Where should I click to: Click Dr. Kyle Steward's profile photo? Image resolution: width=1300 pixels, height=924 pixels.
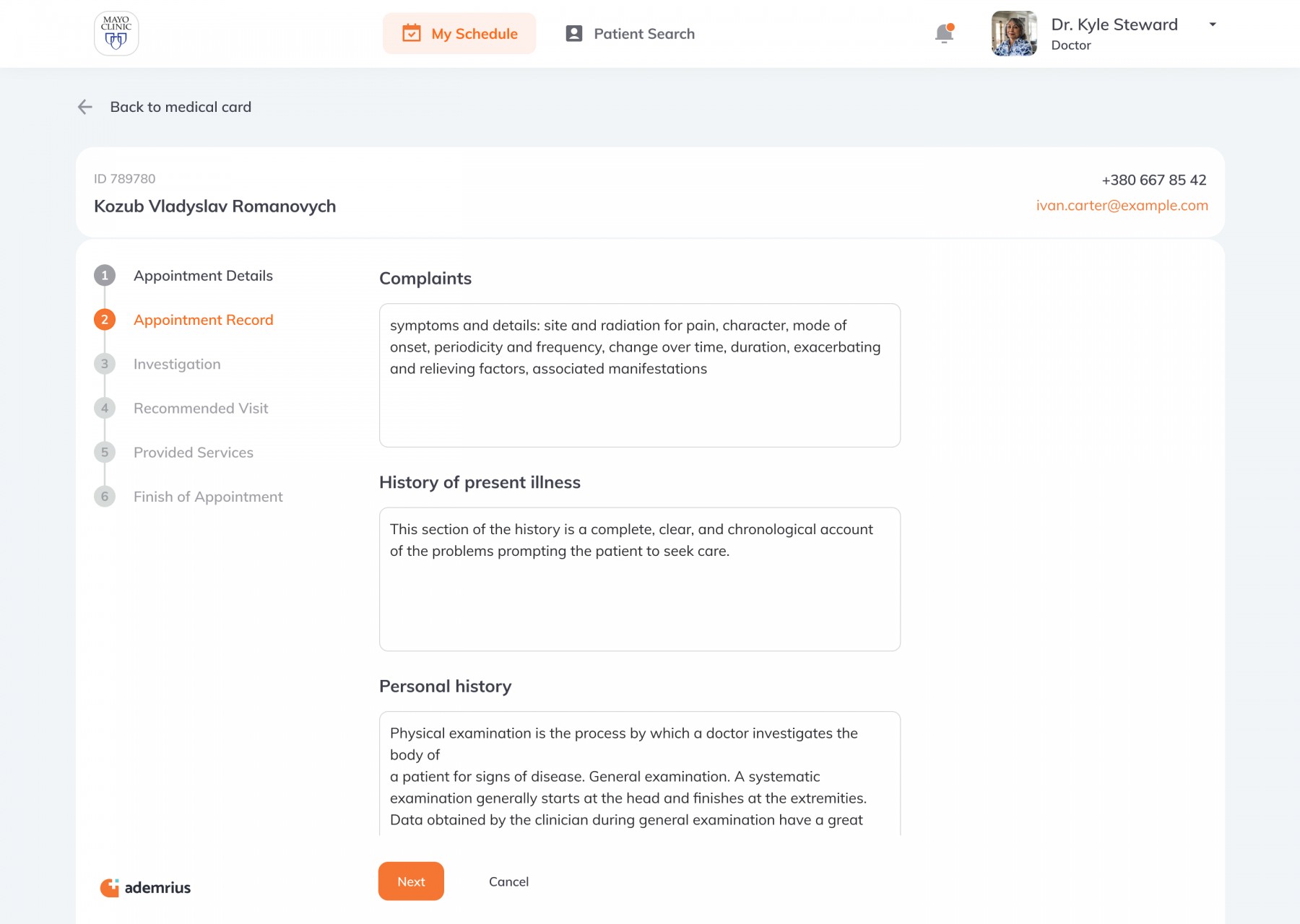pos(1014,34)
